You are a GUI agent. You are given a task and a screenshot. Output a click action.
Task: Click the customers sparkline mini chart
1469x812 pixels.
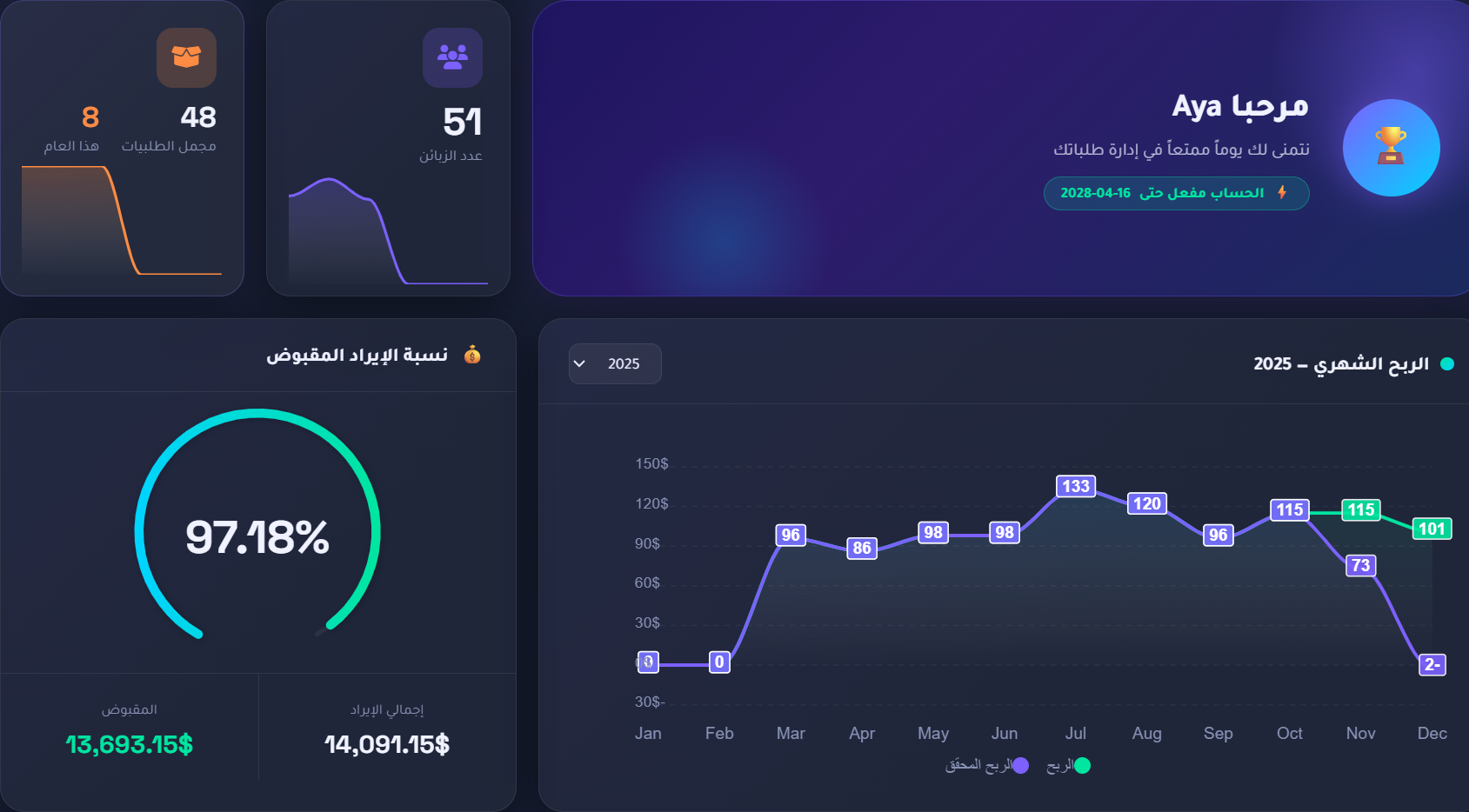[388, 231]
